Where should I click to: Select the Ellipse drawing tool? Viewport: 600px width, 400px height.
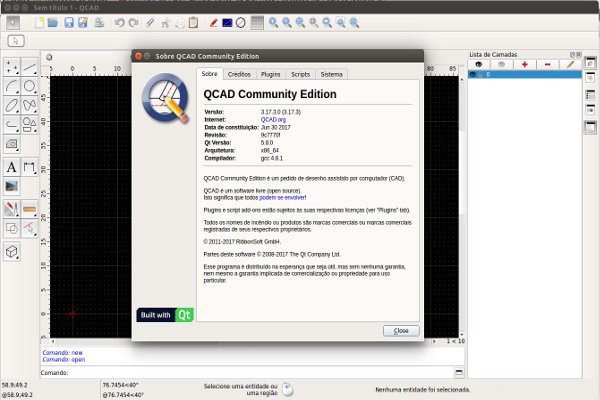(x=12, y=105)
